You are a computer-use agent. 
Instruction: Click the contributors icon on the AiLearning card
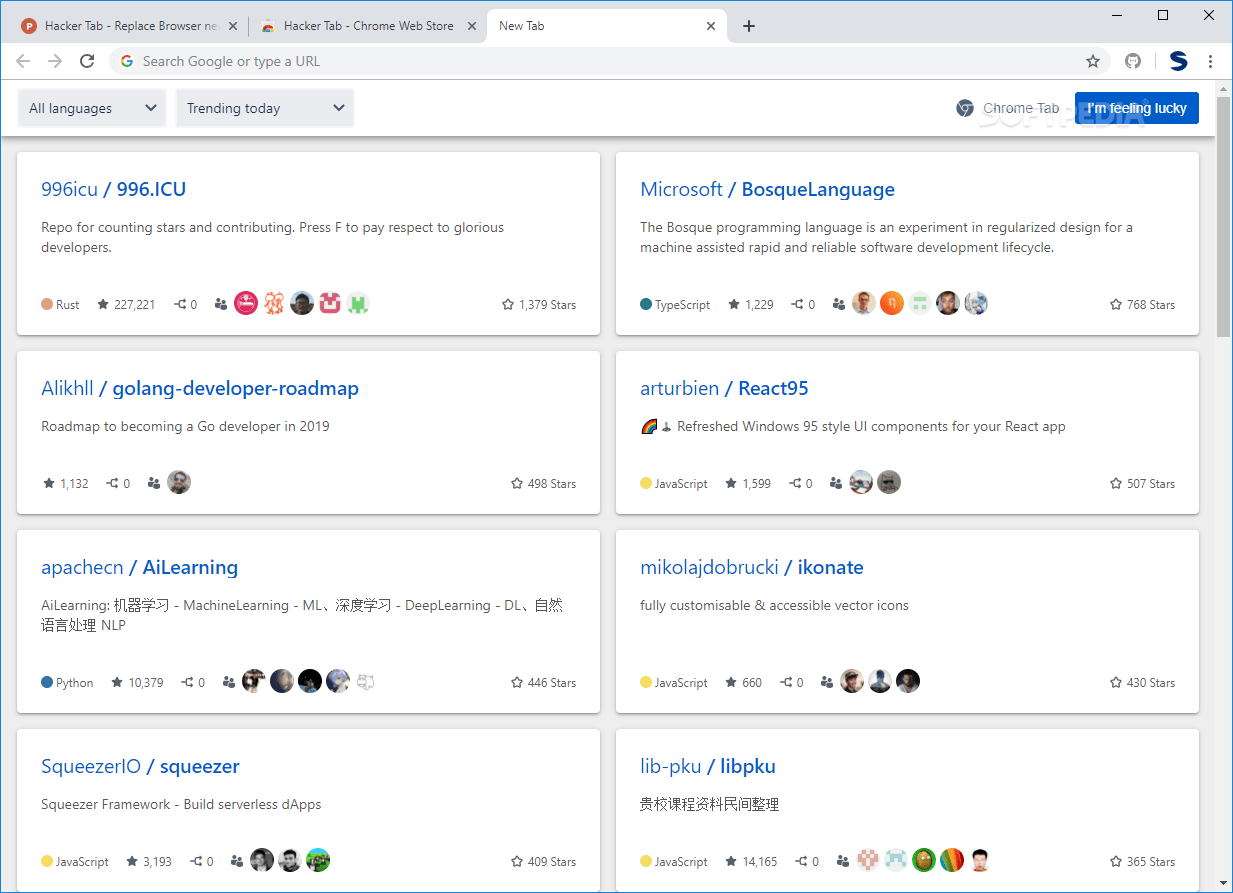228,681
